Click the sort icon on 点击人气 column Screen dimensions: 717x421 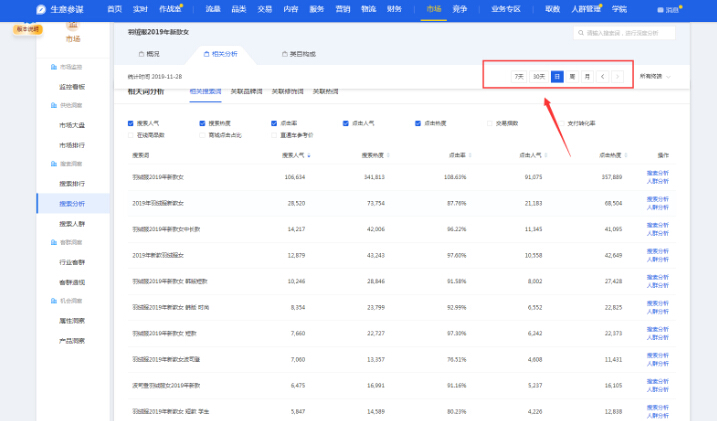pos(546,156)
